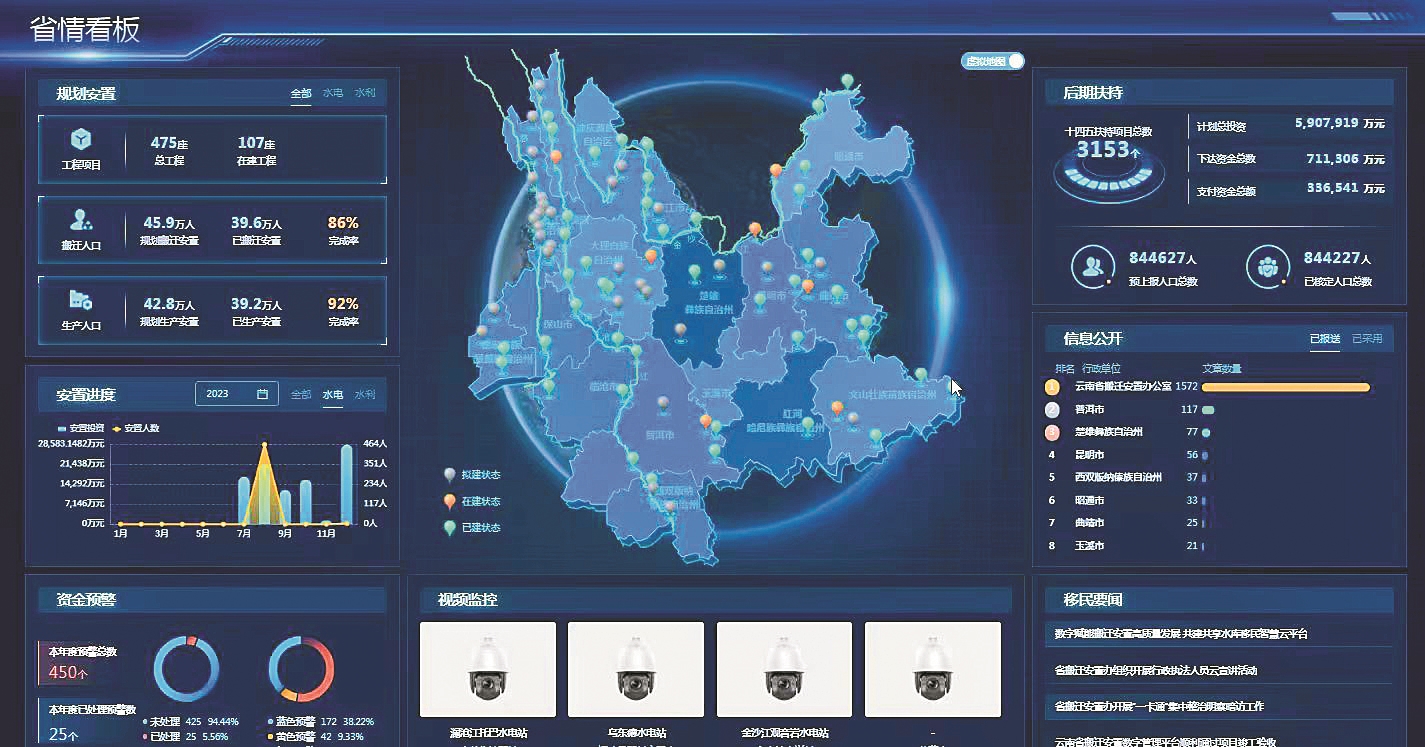Select 昭通市 region label on the map
Screen dimensions: 1425x747
pyautogui.click(x=848, y=157)
